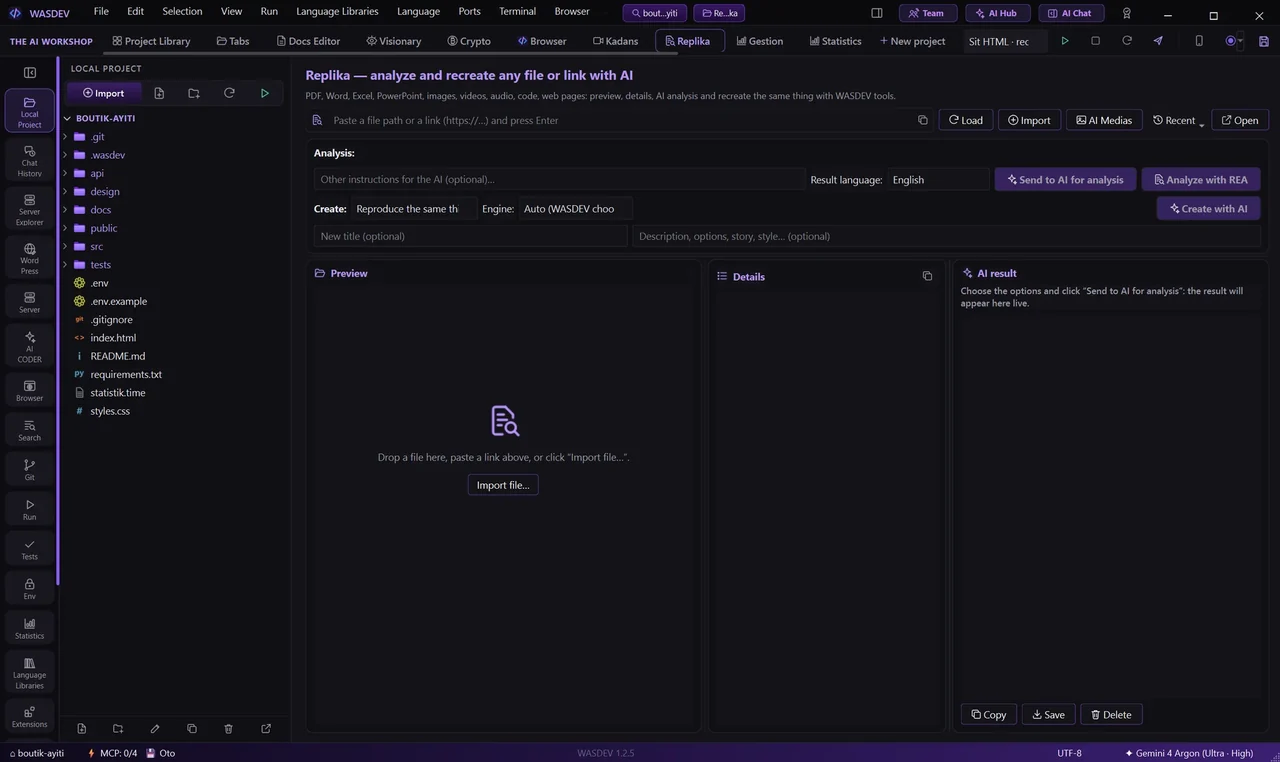Click the paper-plane deploy icon in top toolbar
This screenshot has height=762, width=1280.
point(1158,41)
